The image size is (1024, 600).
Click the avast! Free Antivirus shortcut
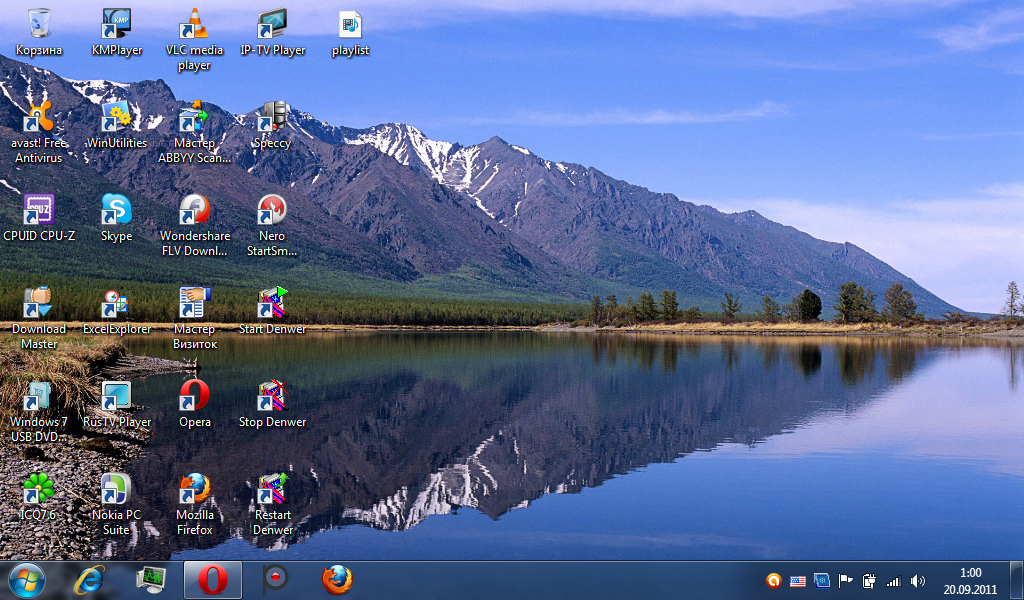point(38,118)
